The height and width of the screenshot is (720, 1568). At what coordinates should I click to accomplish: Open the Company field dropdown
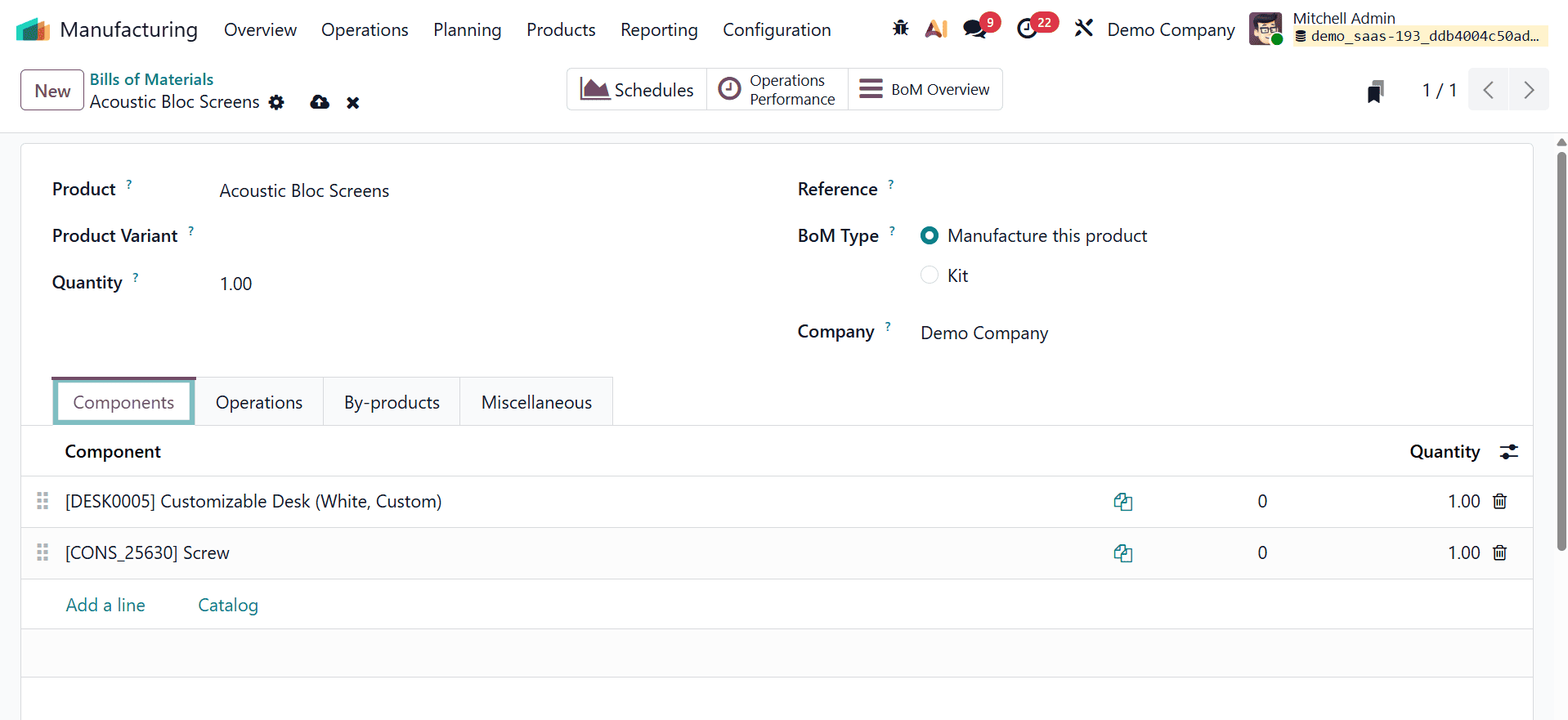point(1210,333)
